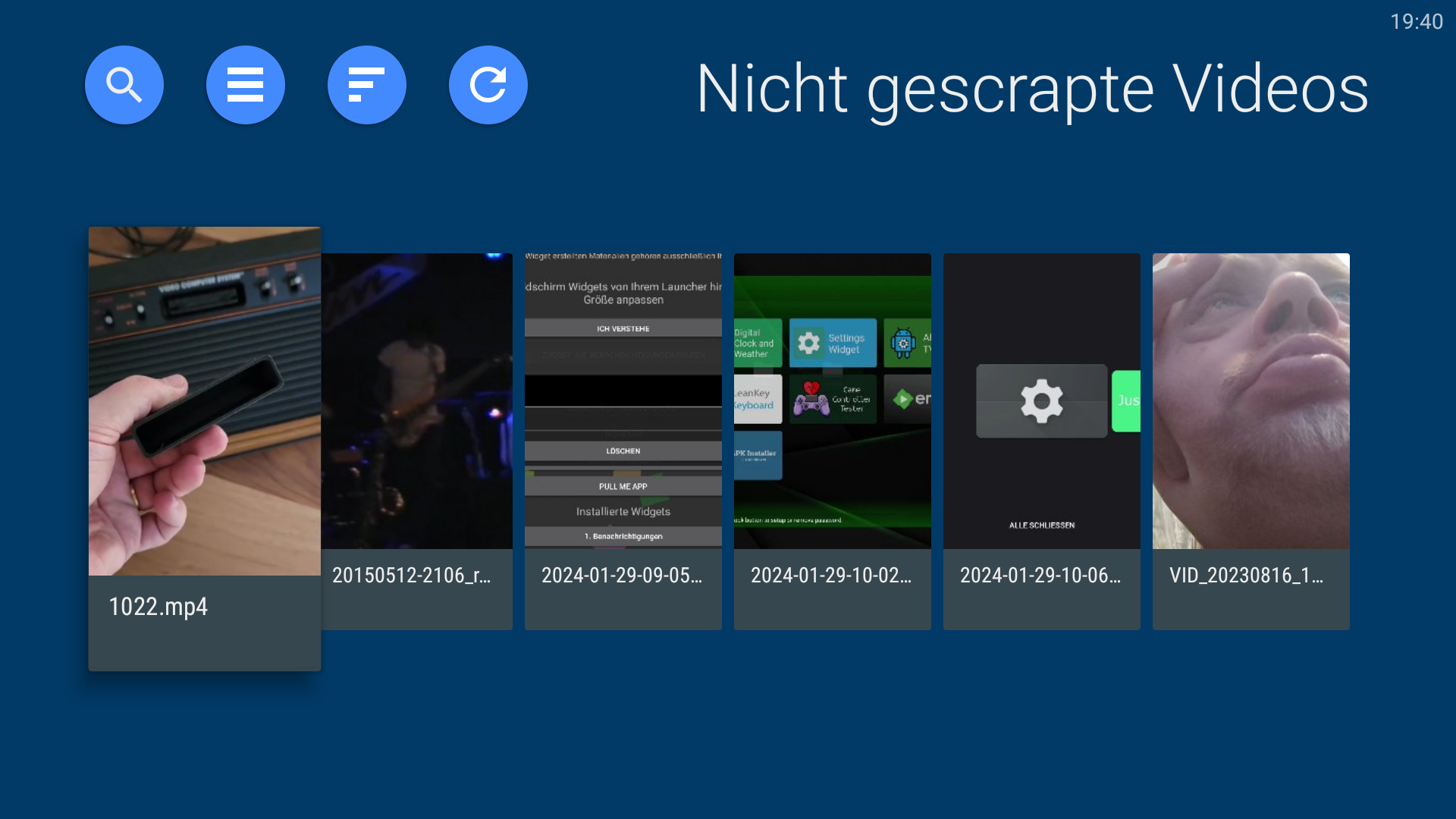Click the Settings Widget tile in the green thumbnail

click(x=833, y=344)
